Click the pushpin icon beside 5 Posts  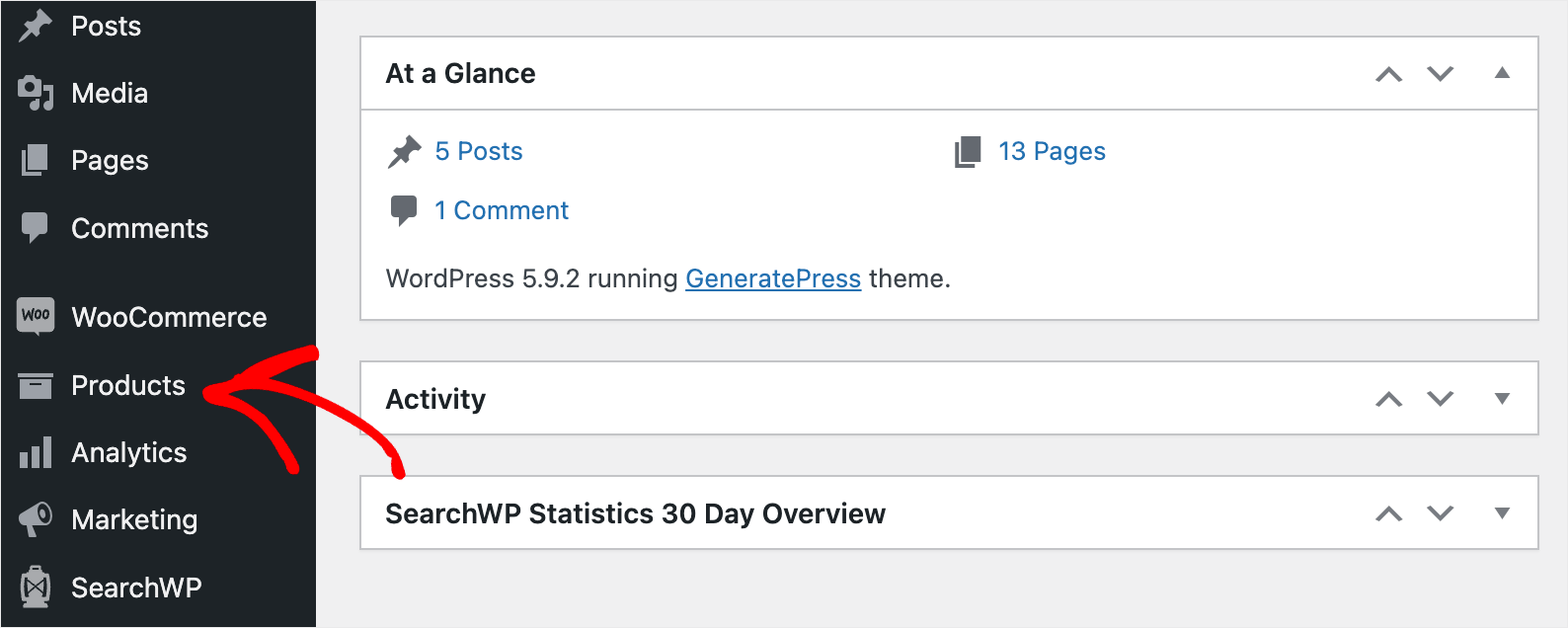[405, 151]
